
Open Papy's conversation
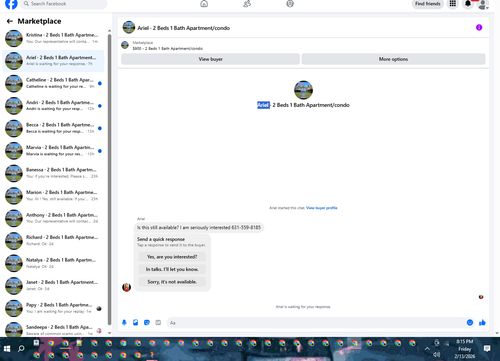tap(53, 308)
